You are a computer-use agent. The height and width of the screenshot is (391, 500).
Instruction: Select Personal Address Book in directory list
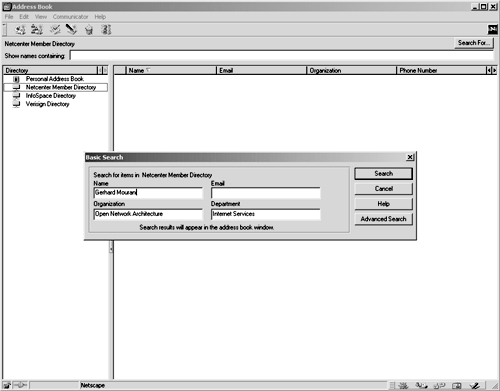(55, 79)
